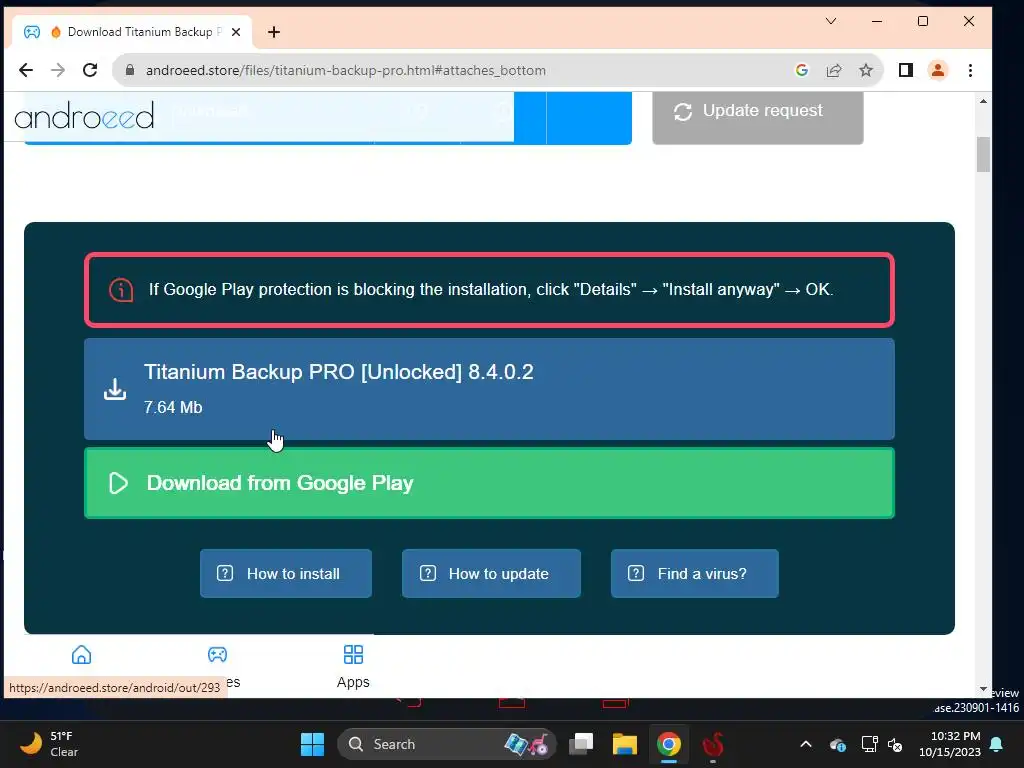Click the scrollbar down arrow

[984, 689]
